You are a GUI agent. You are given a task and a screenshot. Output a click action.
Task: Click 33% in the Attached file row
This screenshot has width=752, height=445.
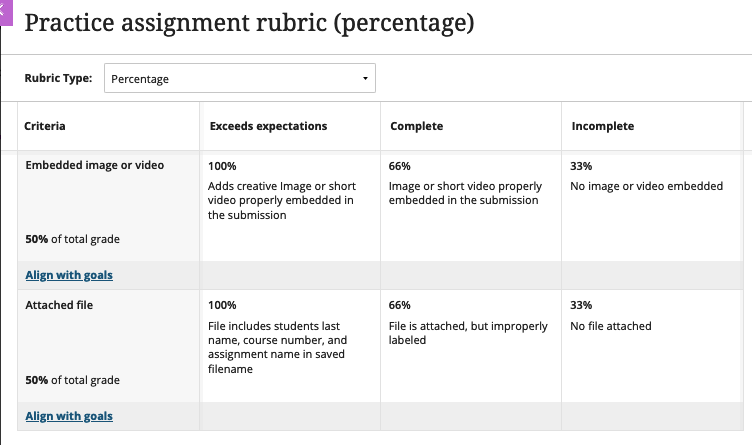(581, 305)
